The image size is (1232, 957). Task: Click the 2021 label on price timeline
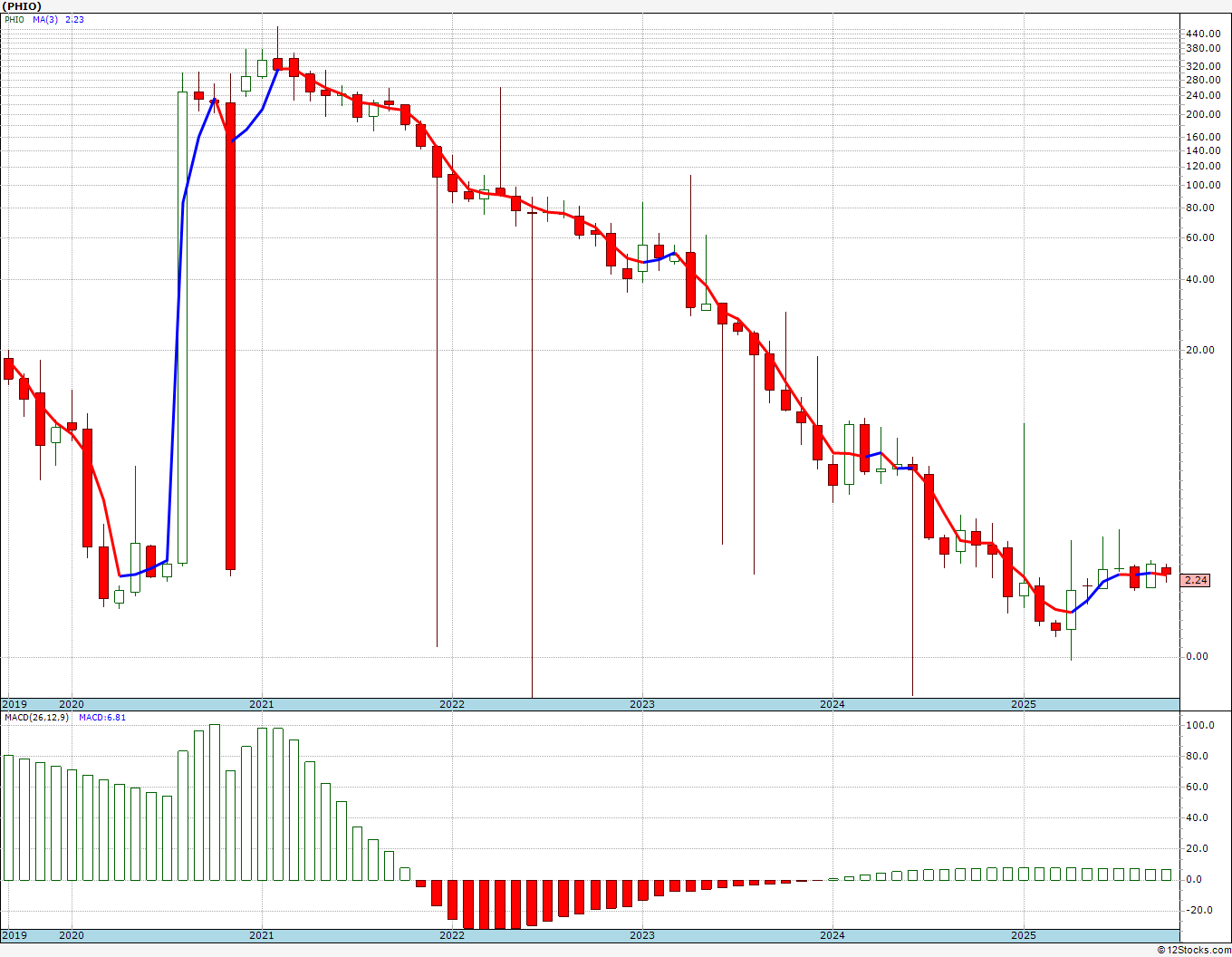261,704
